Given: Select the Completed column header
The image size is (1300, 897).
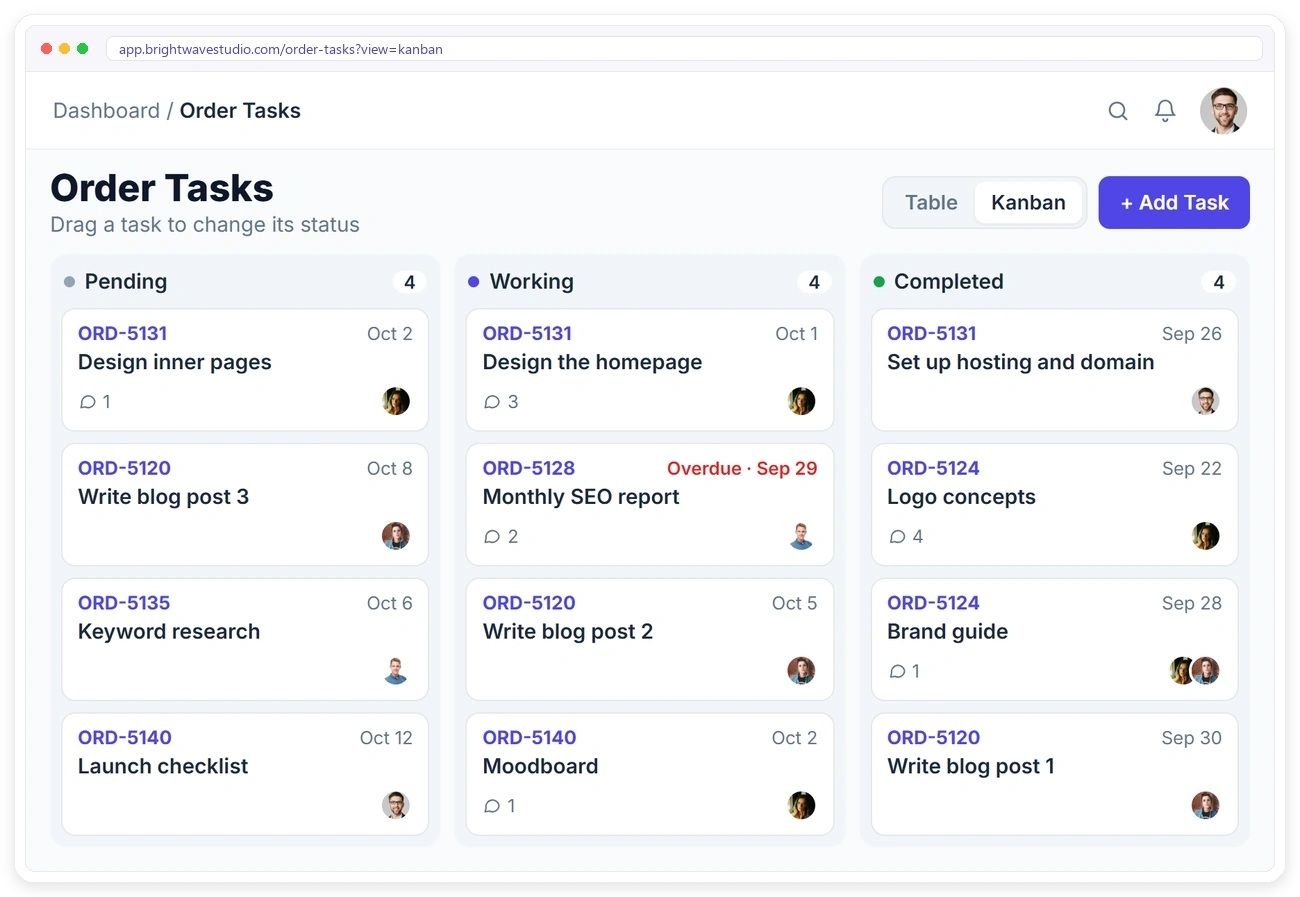Looking at the screenshot, I should (1055, 282).
